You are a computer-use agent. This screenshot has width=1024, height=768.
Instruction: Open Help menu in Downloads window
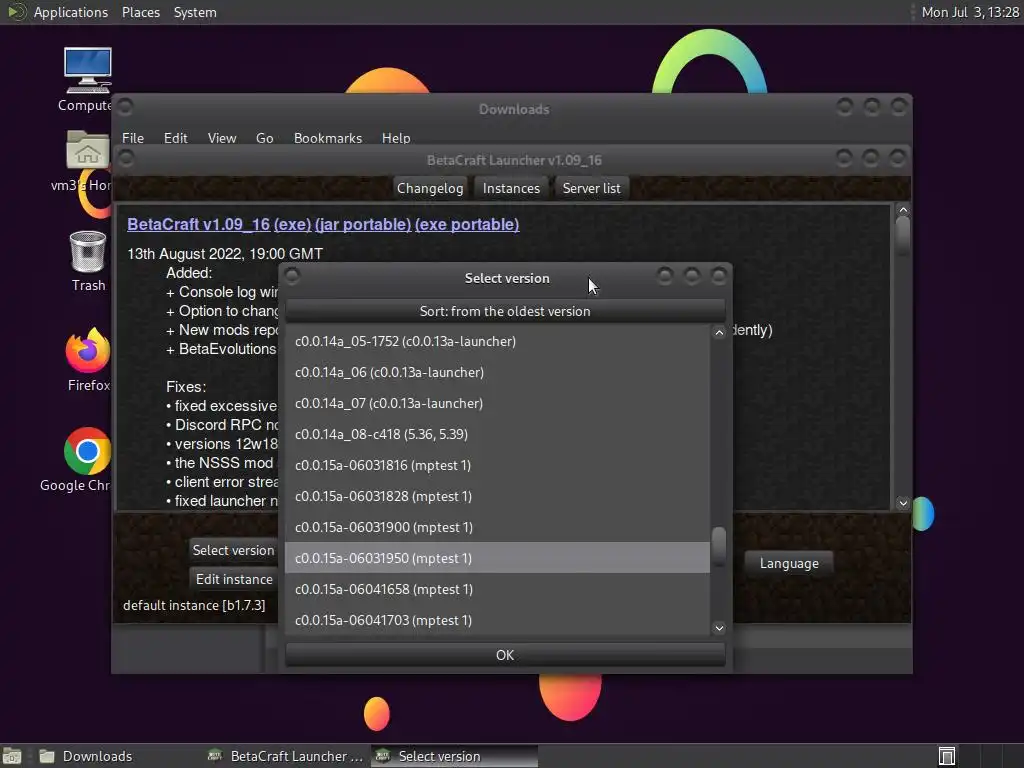click(x=396, y=138)
